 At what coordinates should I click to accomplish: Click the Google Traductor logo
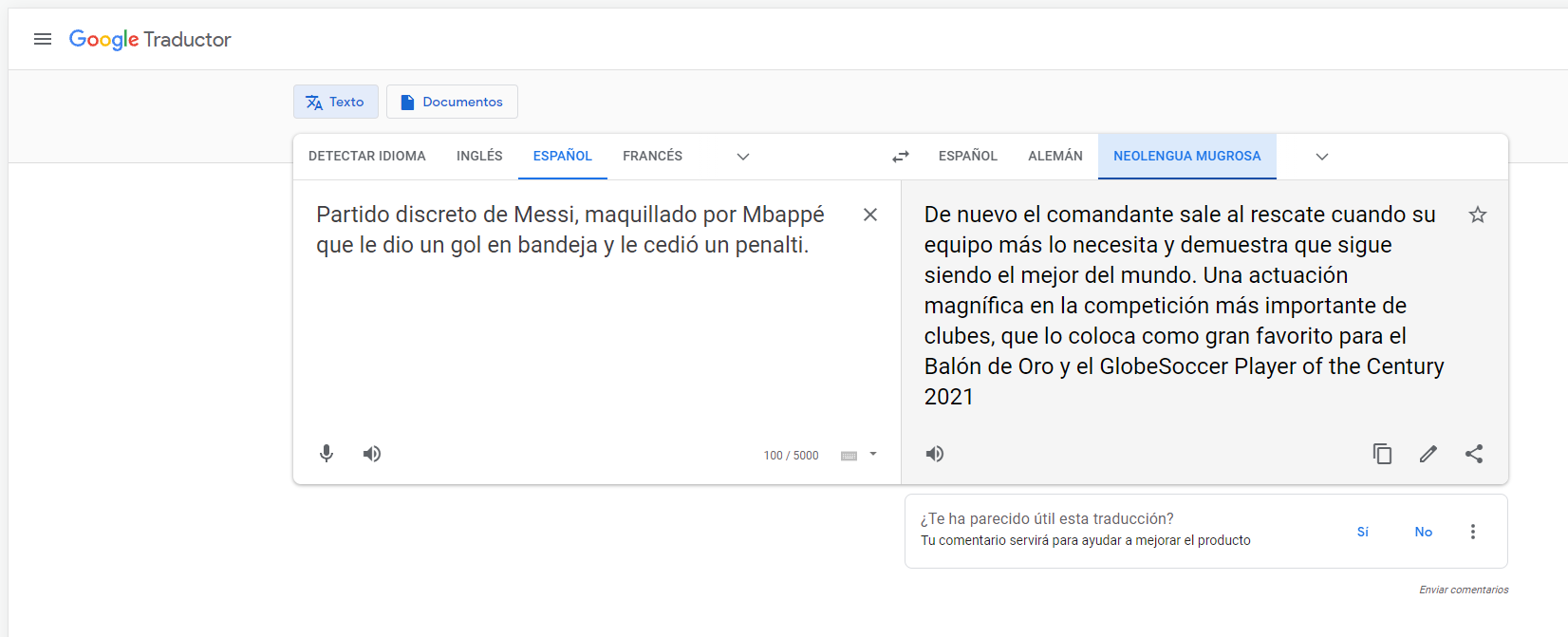(x=150, y=40)
